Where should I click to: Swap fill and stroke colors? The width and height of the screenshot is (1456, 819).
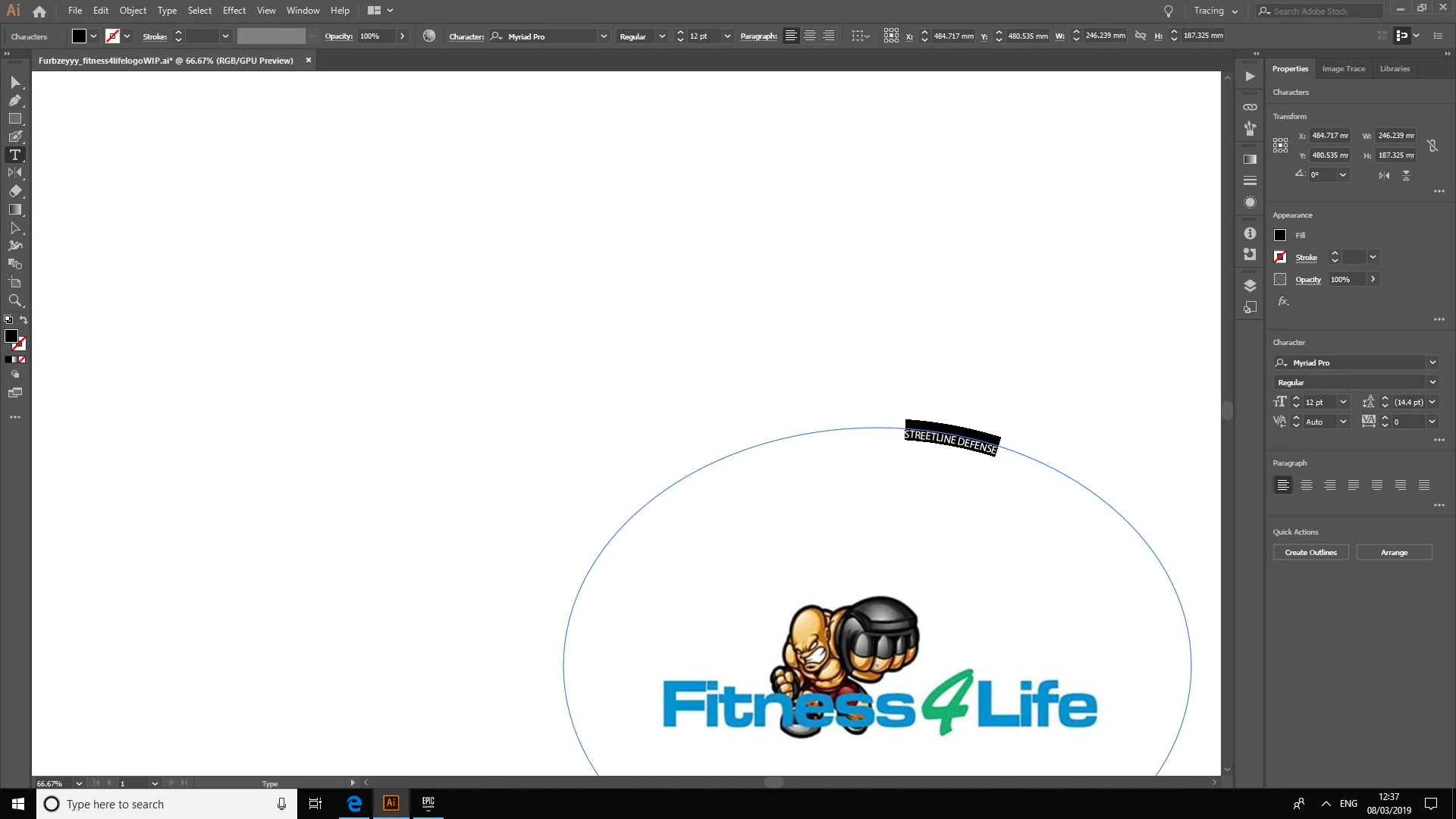click(24, 320)
